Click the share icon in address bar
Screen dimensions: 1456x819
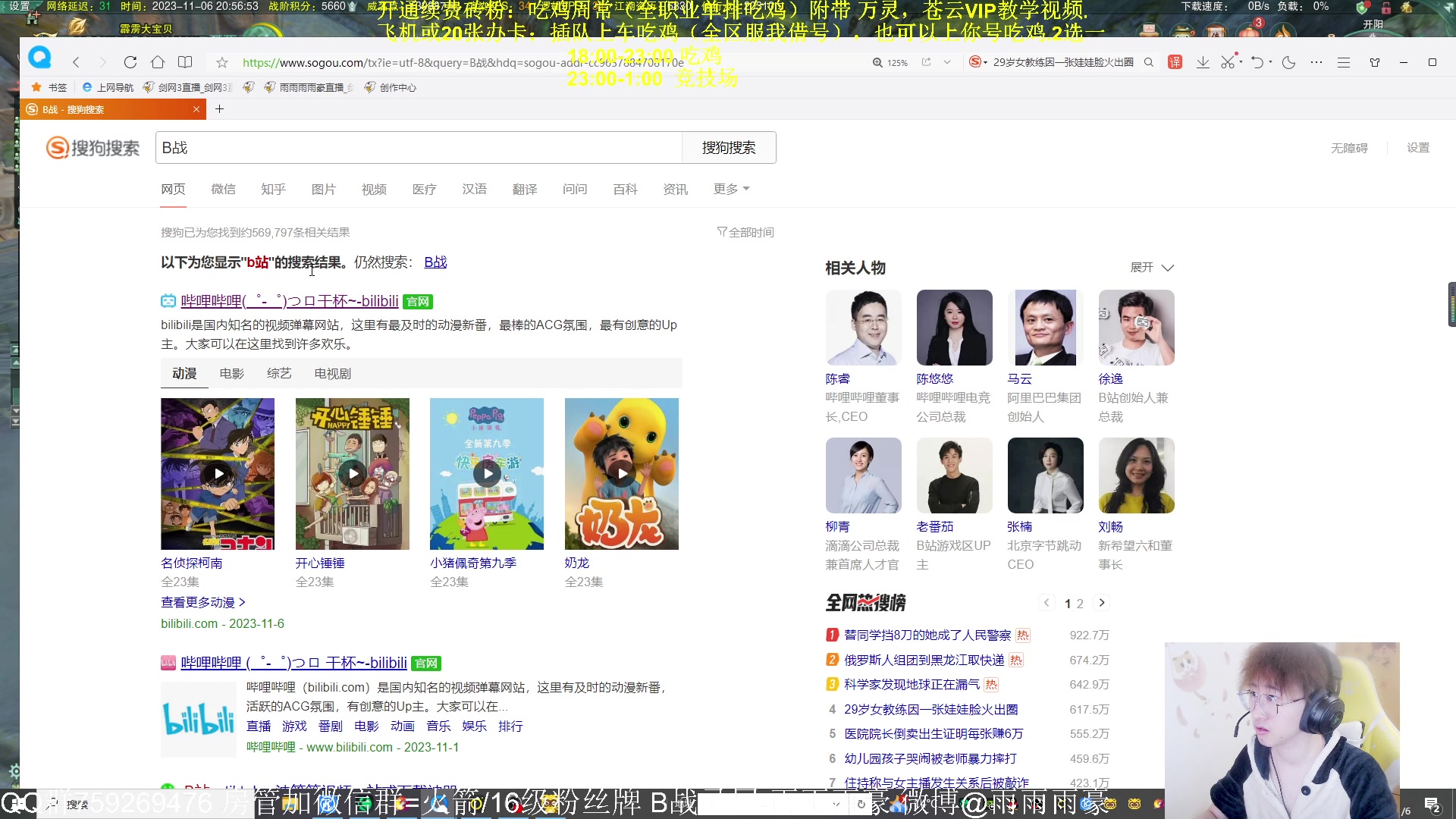[926, 62]
